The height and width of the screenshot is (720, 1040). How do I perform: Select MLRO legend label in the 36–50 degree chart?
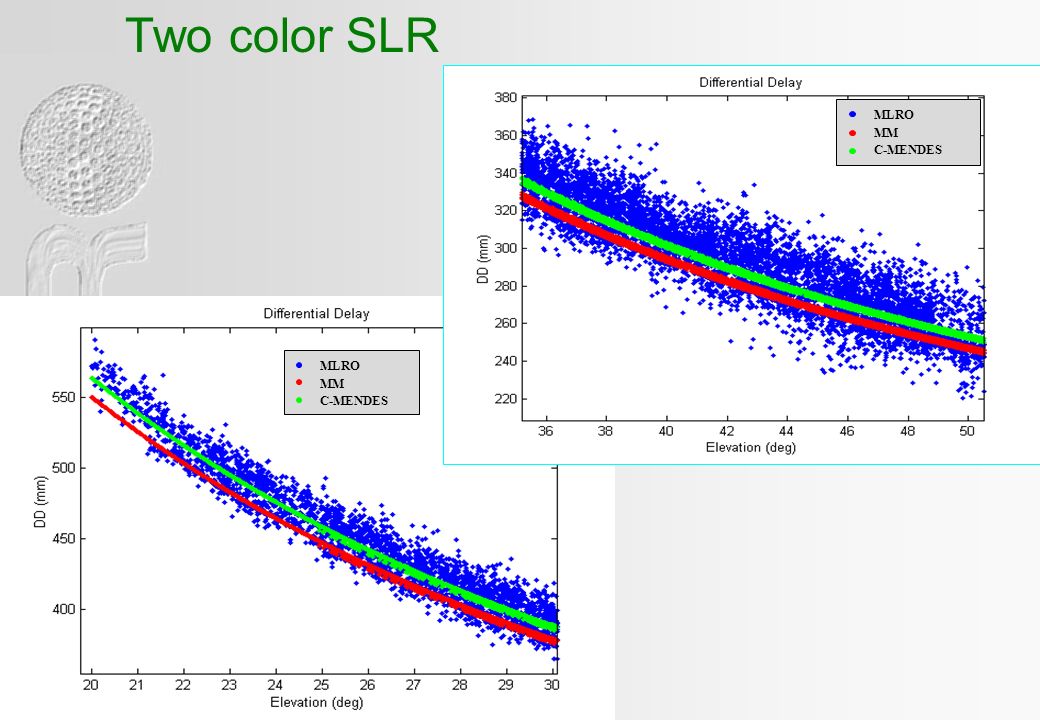893,115
